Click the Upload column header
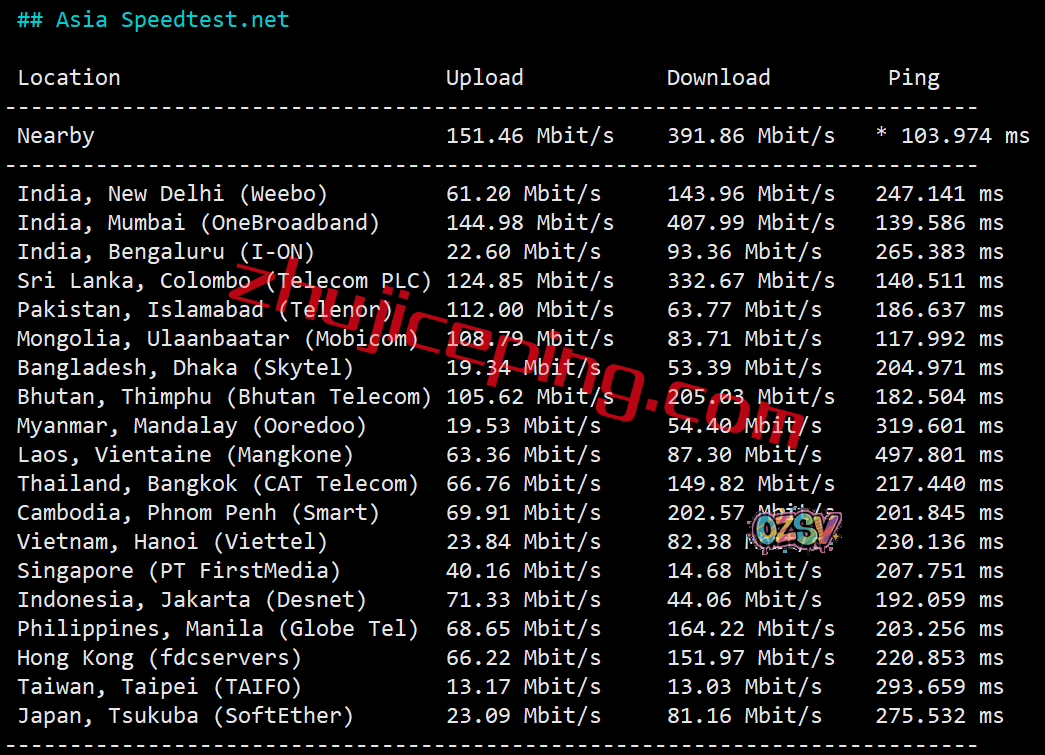This screenshot has width=1045, height=755. click(x=484, y=78)
